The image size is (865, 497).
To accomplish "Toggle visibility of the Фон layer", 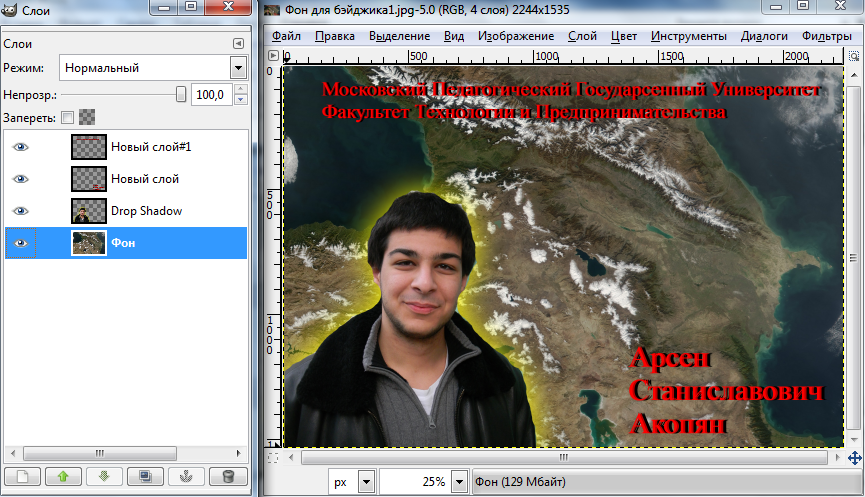I will (x=20, y=243).
